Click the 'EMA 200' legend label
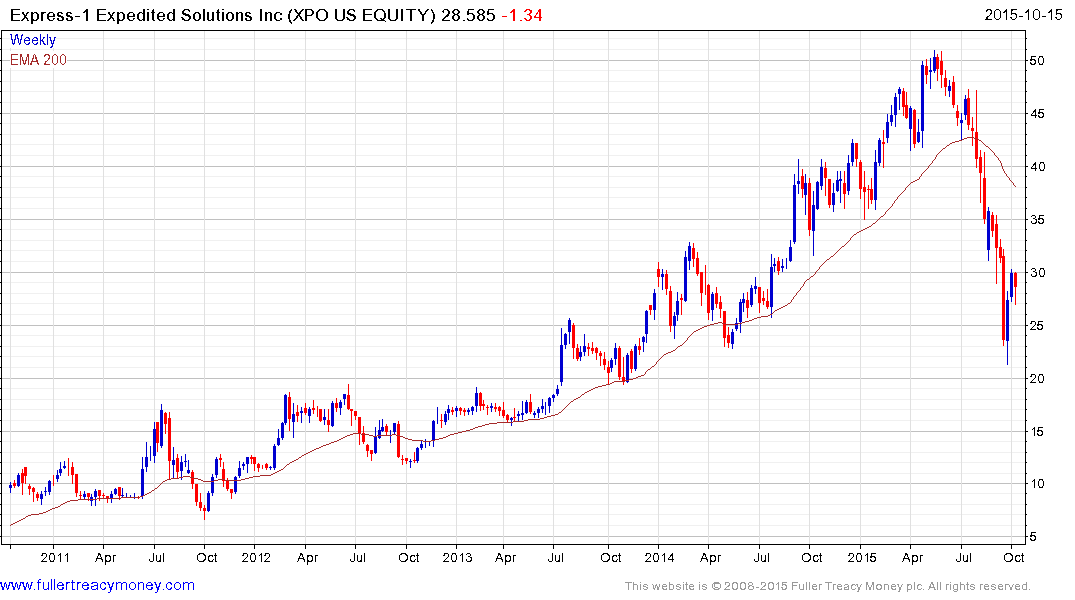Viewport: 1075px width, 600px height. 38,60
